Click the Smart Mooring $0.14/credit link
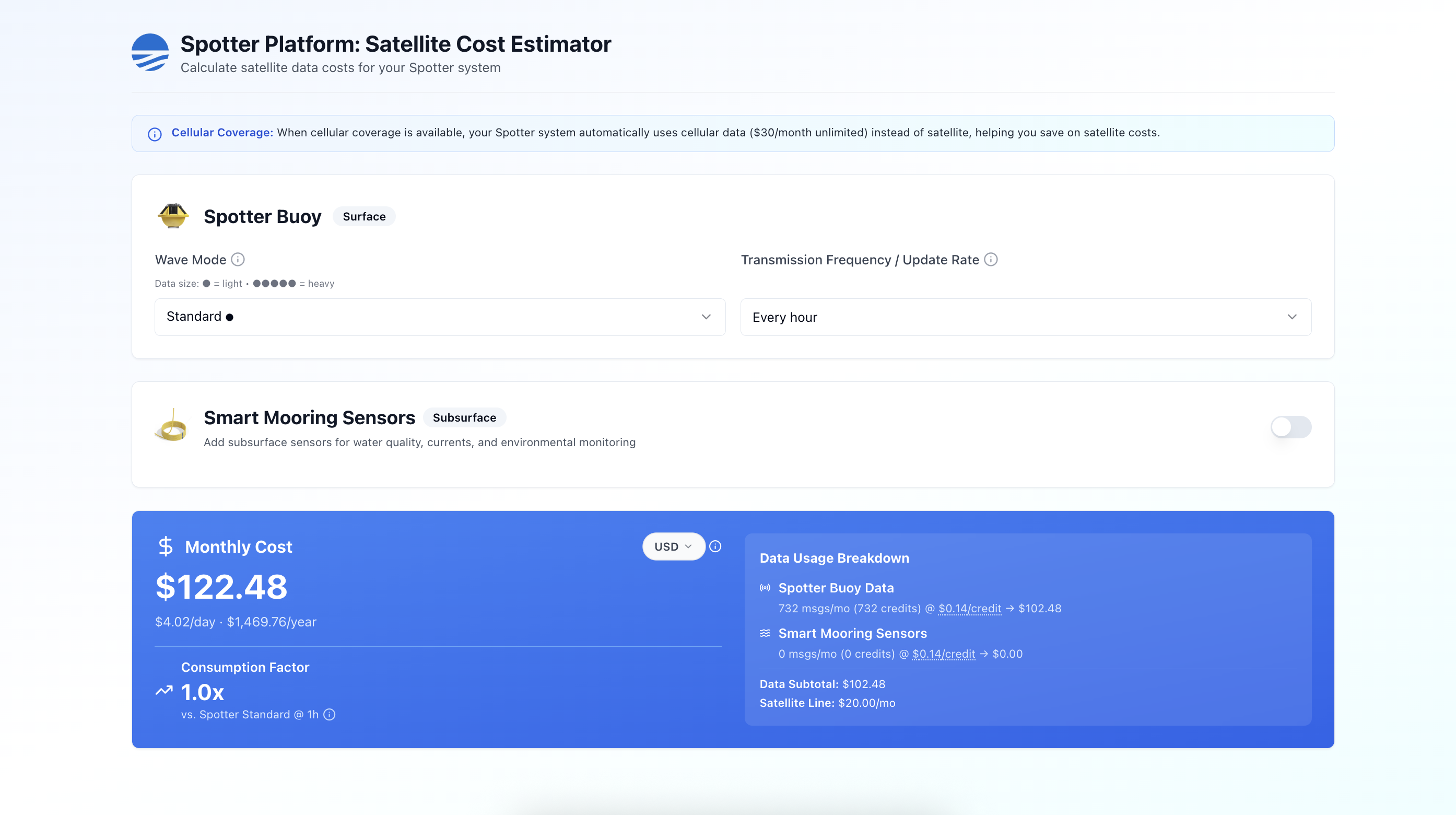Image resolution: width=1456 pixels, height=815 pixels. coord(943,654)
